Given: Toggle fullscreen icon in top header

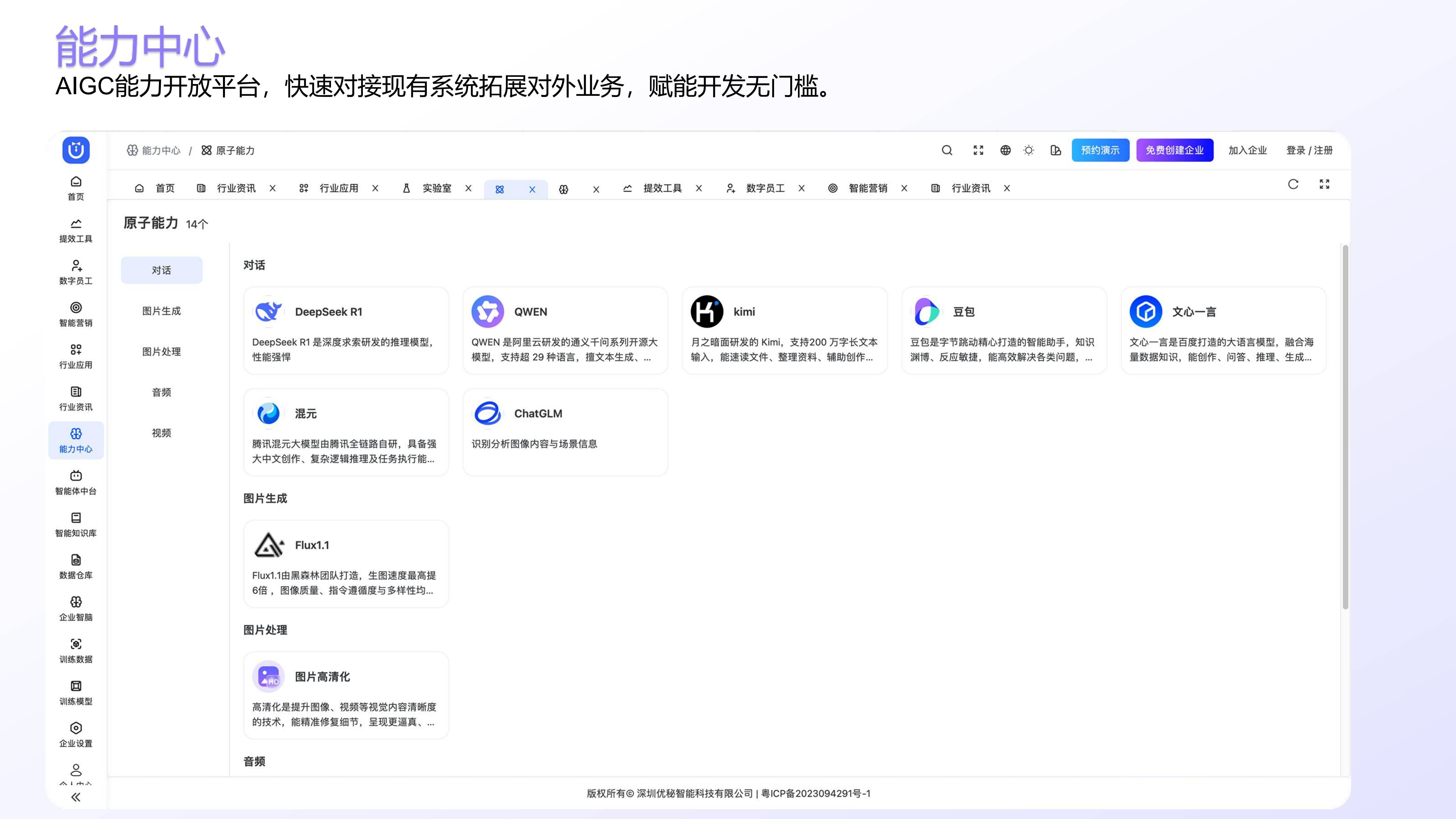Looking at the screenshot, I should pyautogui.click(x=978, y=150).
